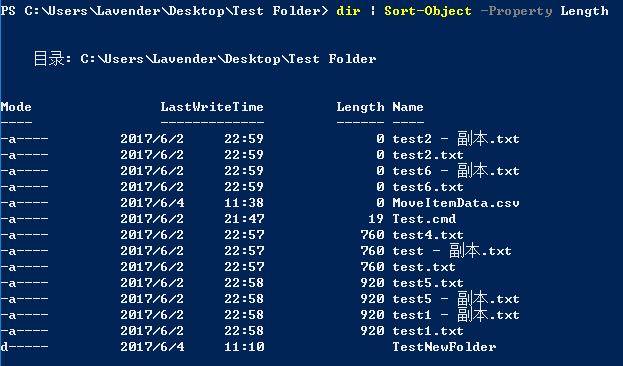Click the Length column header
This screenshot has width=623, height=366.
coord(360,107)
